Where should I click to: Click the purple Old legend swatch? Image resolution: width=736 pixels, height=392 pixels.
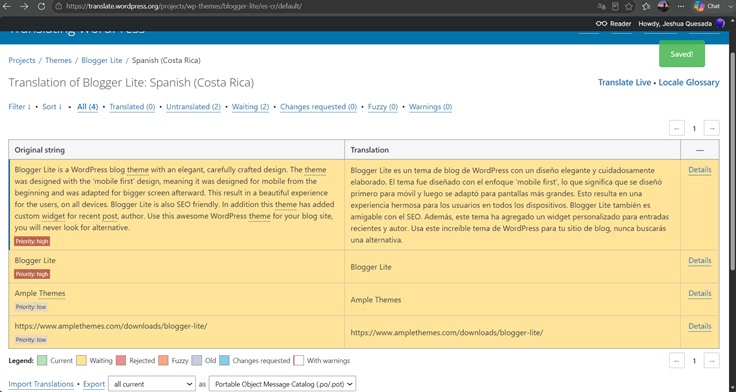click(197, 361)
